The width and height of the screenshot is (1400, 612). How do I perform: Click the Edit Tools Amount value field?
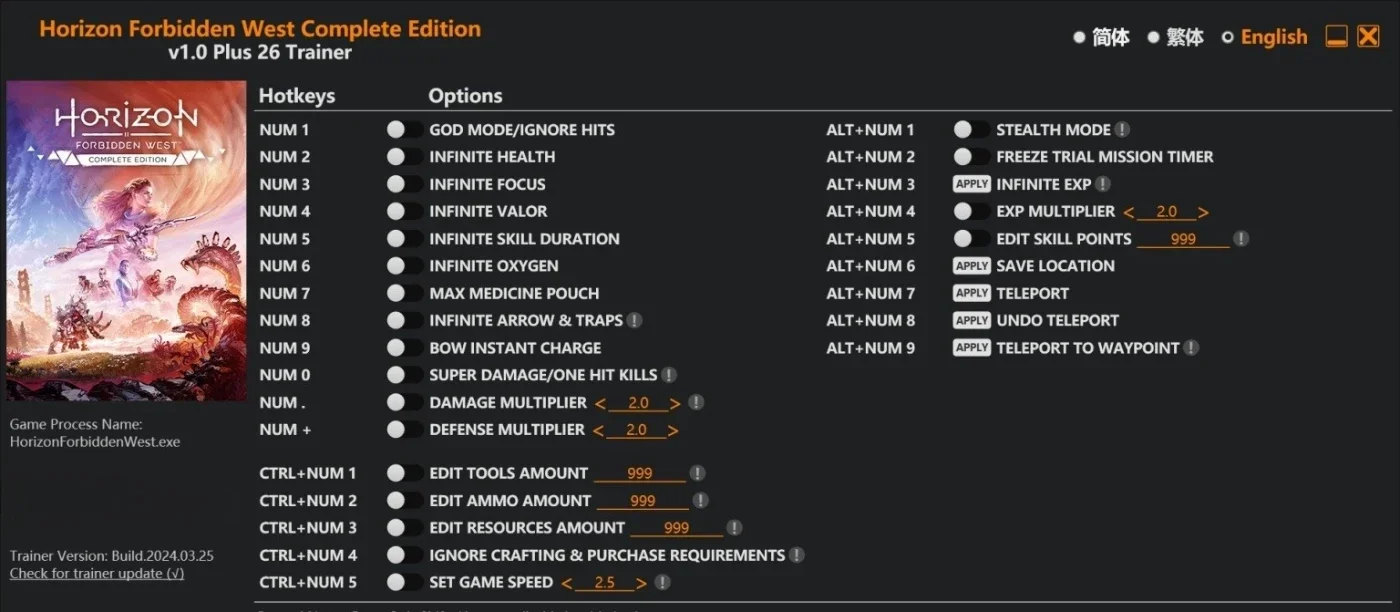(x=640, y=474)
